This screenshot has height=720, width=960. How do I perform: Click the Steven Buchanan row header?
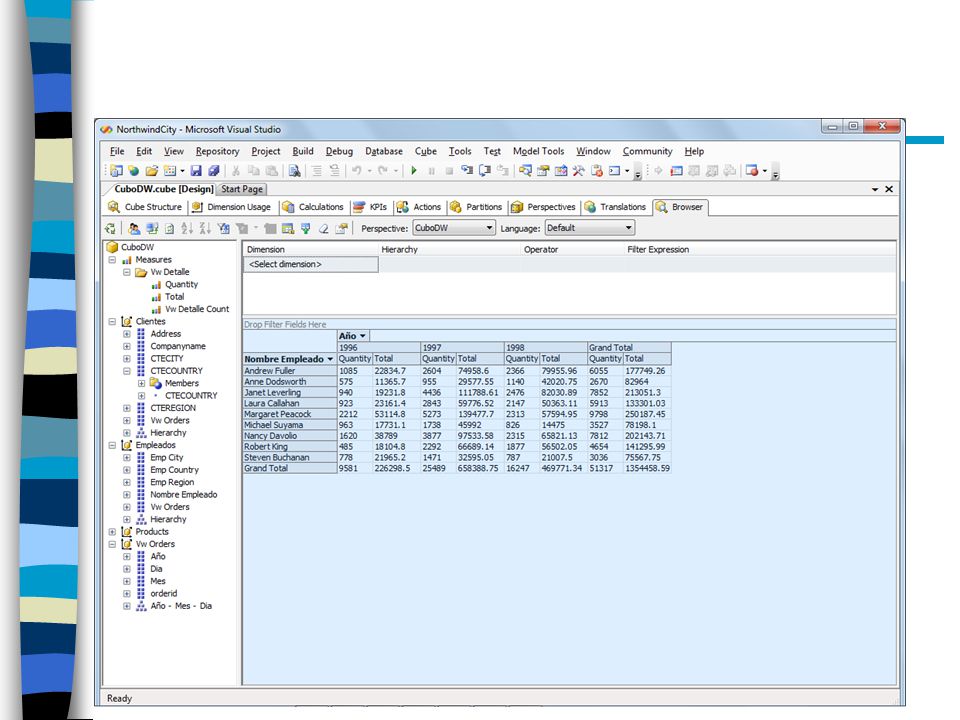tap(290, 457)
